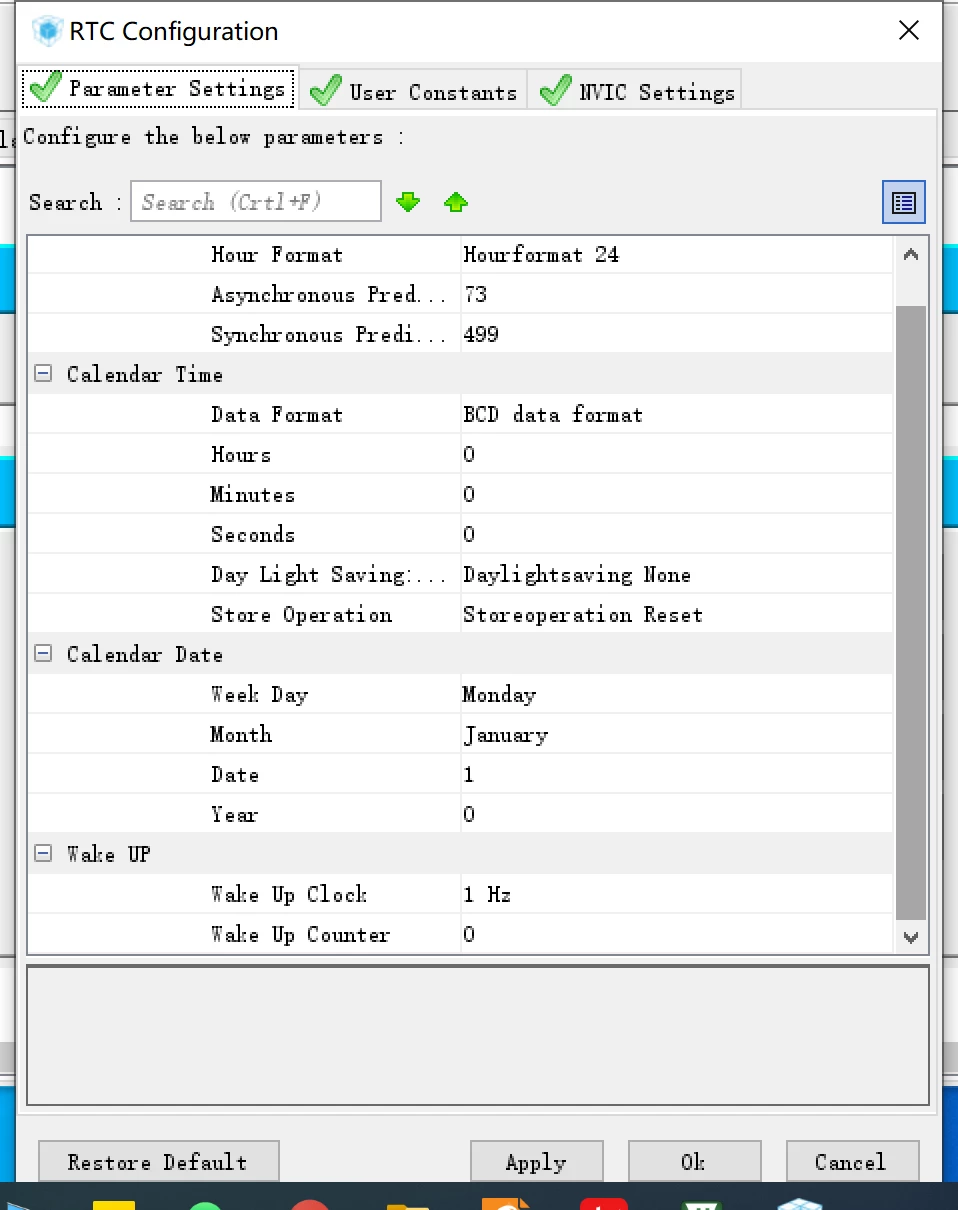The width and height of the screenshot is (958, 1210).
Task: Select the Hour Format parameter label
Action: click(x=277, y=254)
